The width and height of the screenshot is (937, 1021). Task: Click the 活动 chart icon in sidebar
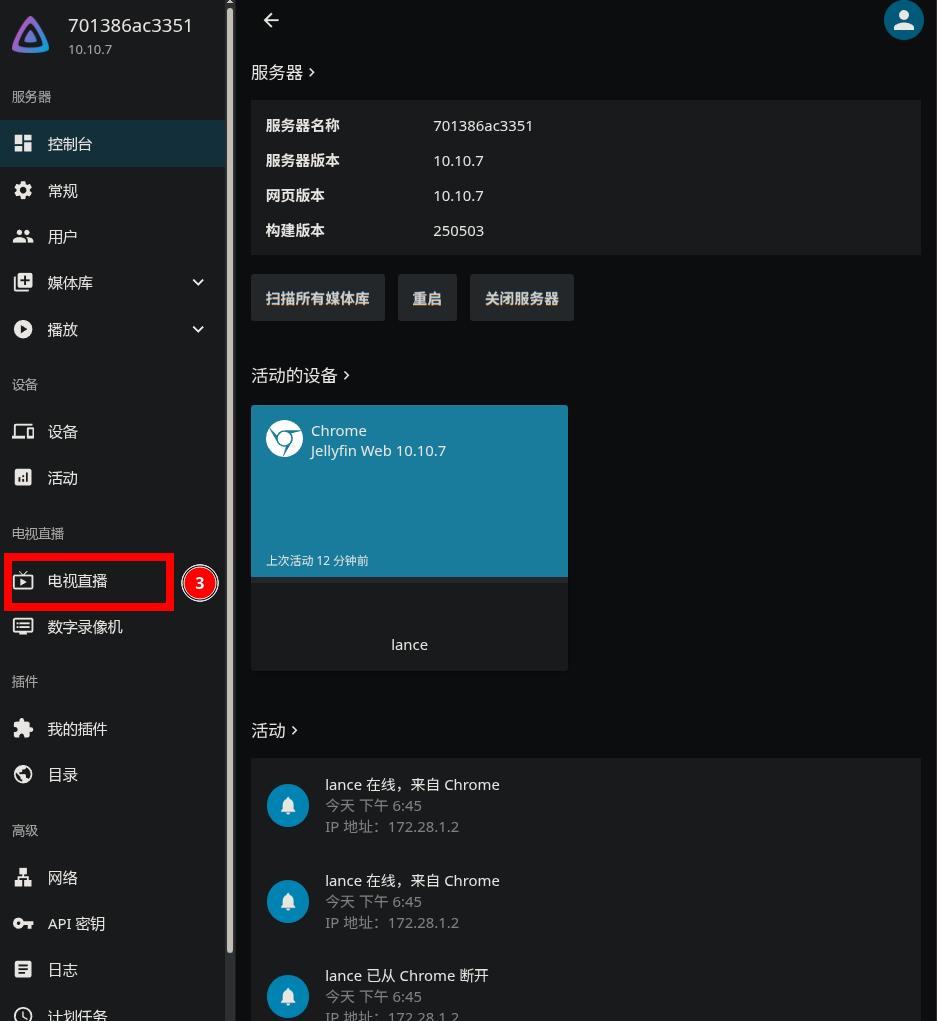coord(23,477)
